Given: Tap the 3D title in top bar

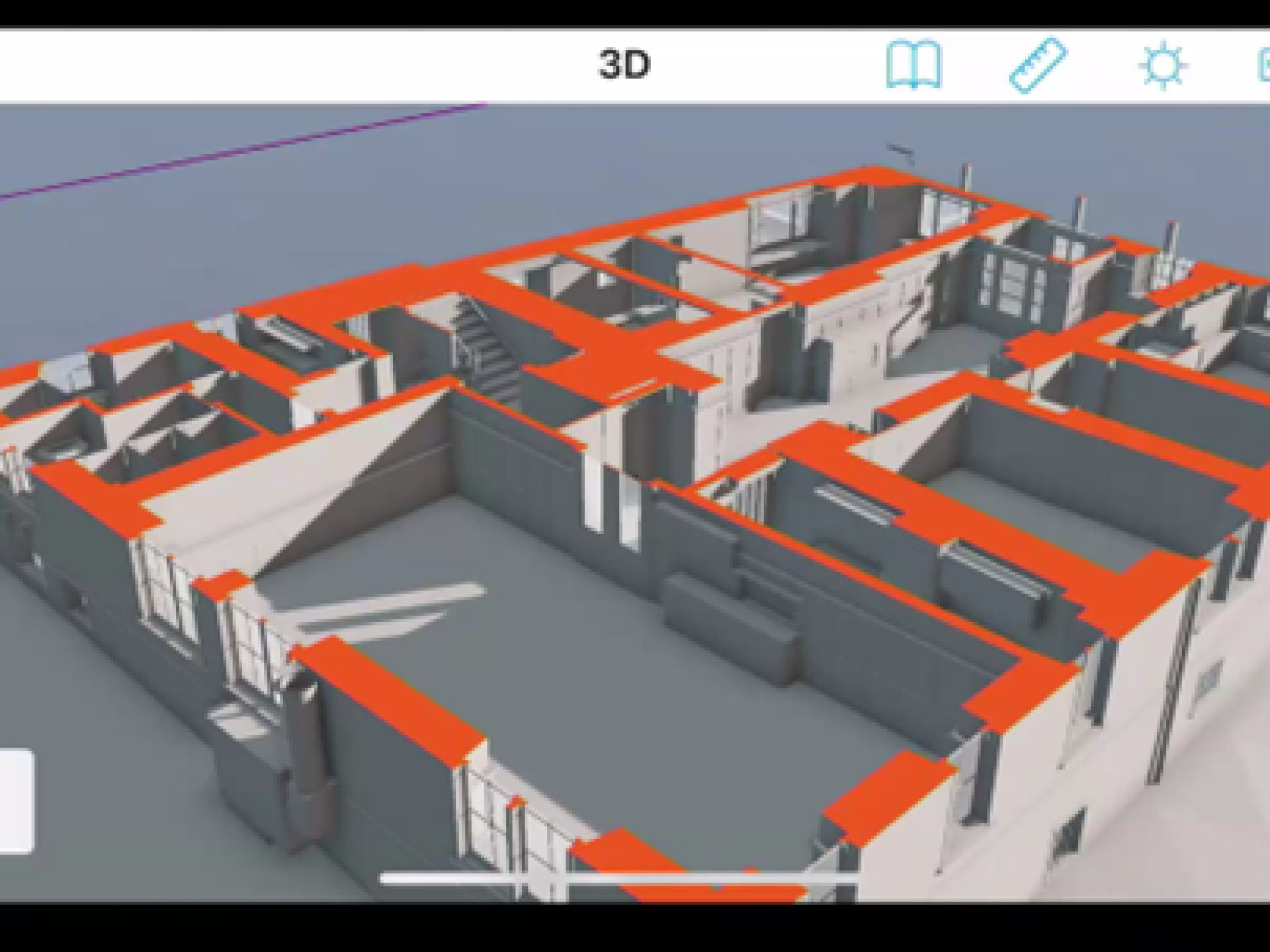Looking at the screenshot, I should (x=624, y=65).
